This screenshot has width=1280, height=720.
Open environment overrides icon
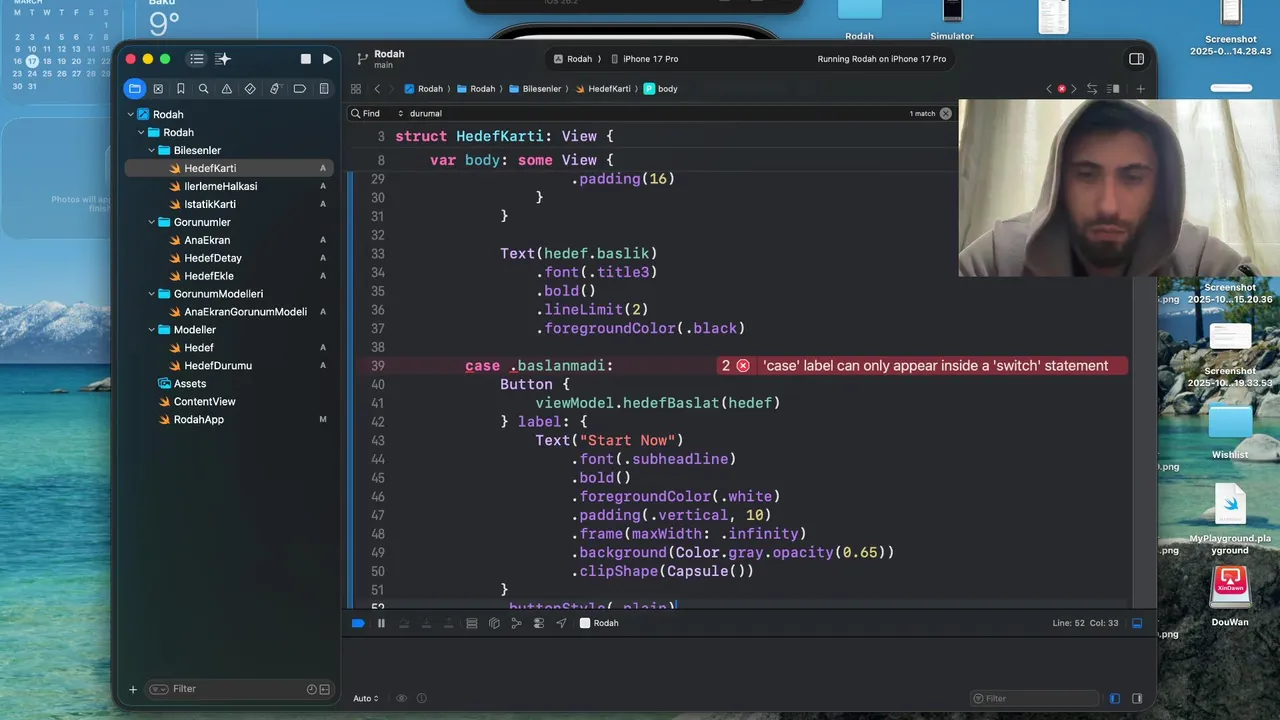tap(539, 623)
